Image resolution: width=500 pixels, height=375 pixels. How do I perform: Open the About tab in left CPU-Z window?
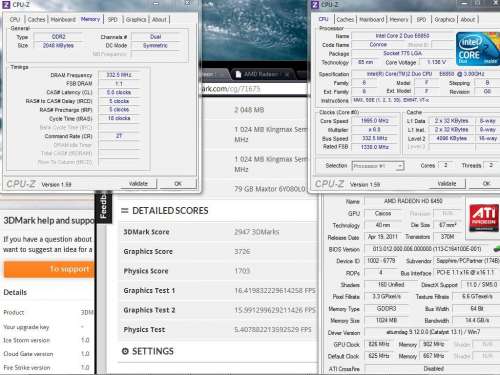point(159,20)
